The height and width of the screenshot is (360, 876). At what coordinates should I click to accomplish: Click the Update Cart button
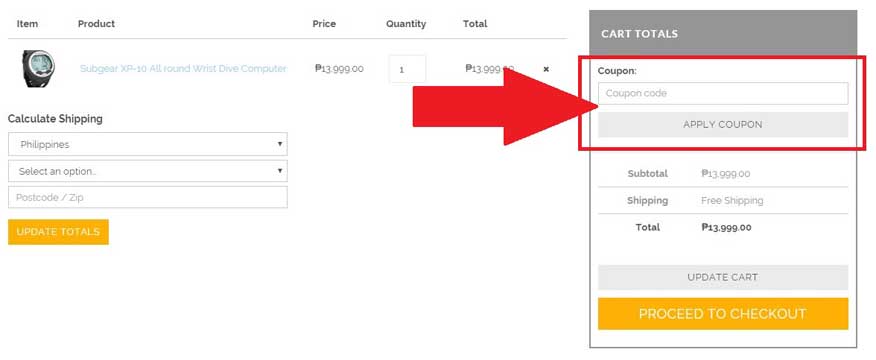coord(723,277)
